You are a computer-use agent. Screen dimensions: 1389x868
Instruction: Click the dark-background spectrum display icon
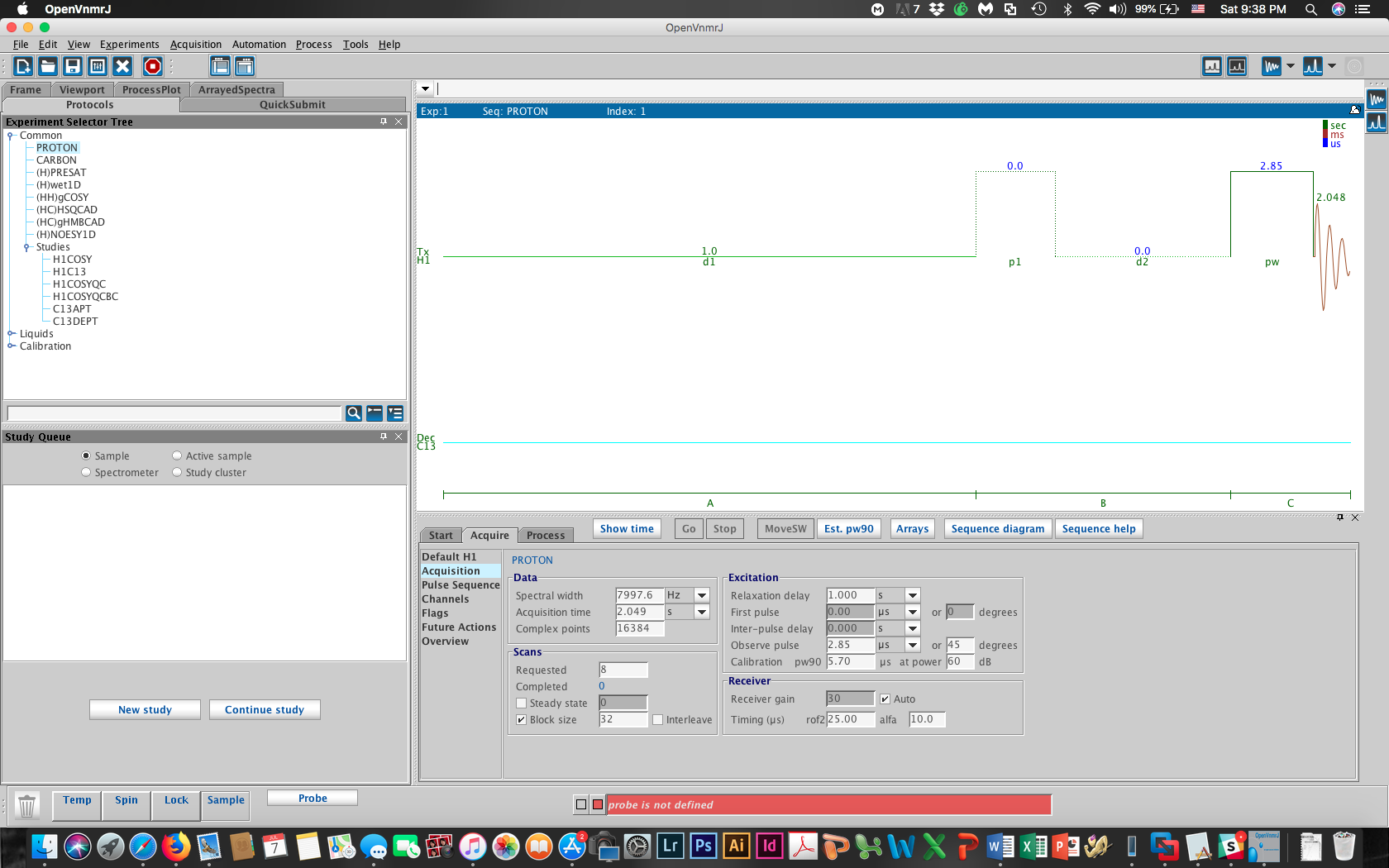[x=1237, y=66]
